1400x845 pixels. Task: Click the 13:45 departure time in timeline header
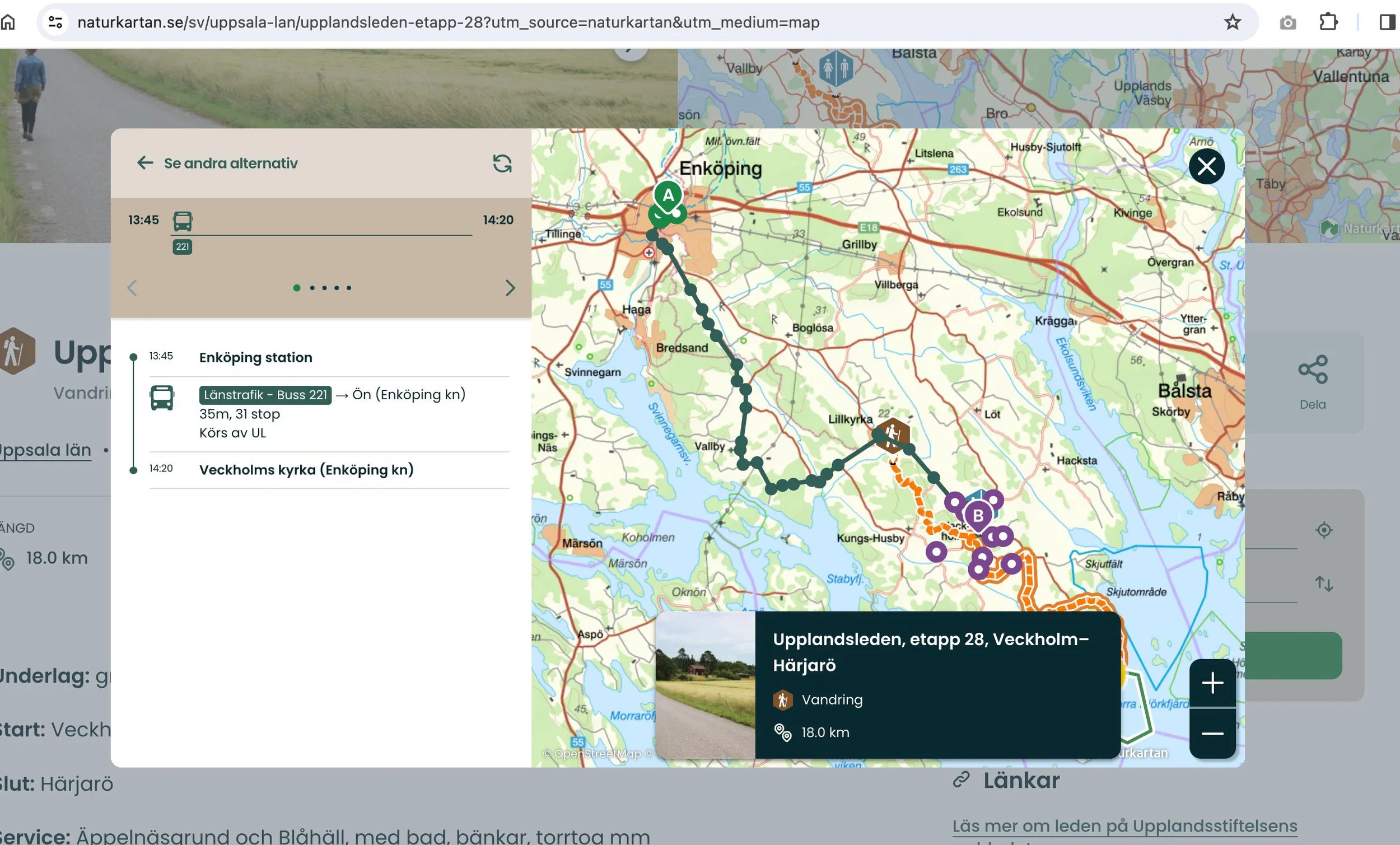[143, 220]
